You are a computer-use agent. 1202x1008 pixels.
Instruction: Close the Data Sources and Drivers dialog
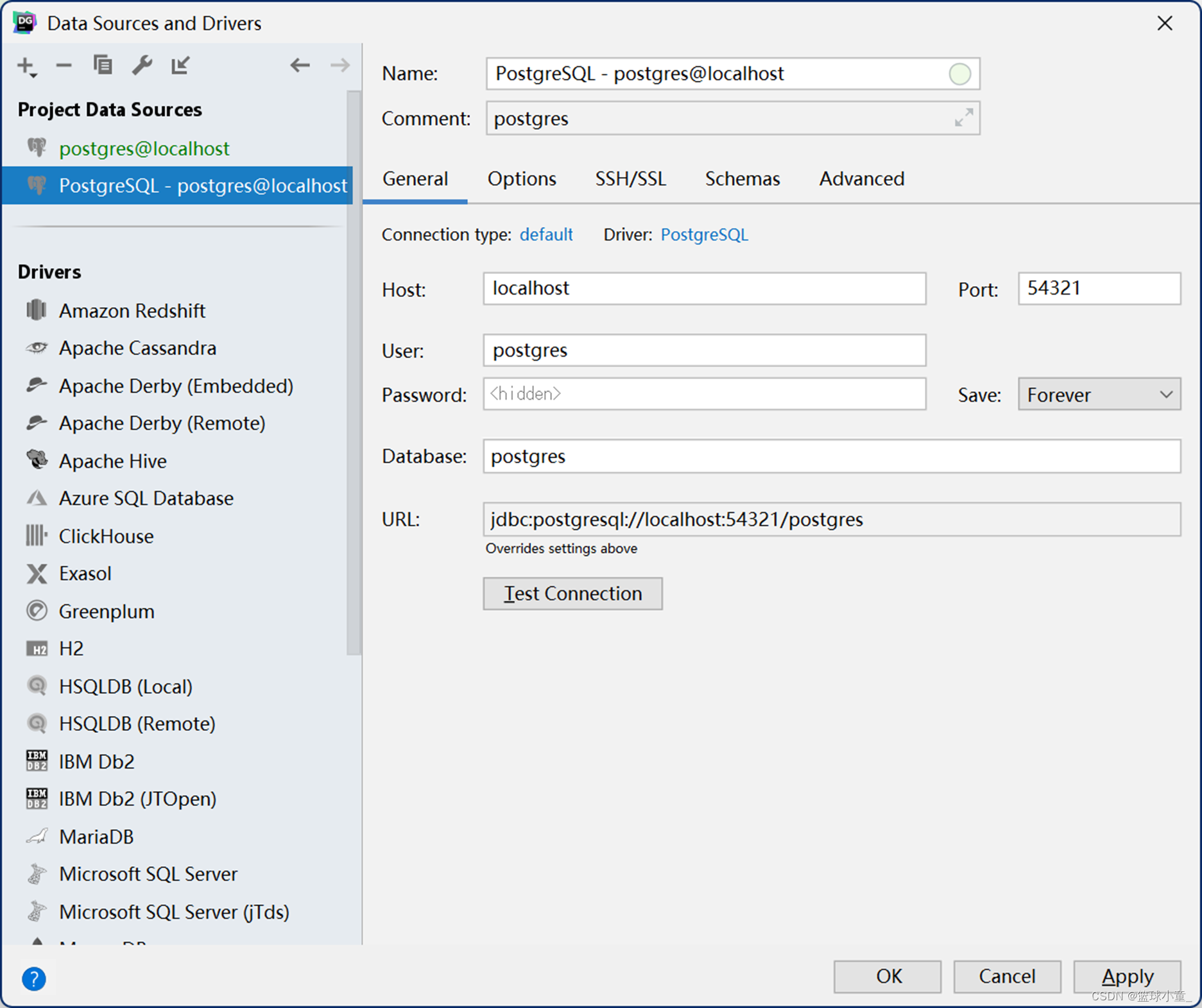pyautogui.click(x=1165, y=23)
